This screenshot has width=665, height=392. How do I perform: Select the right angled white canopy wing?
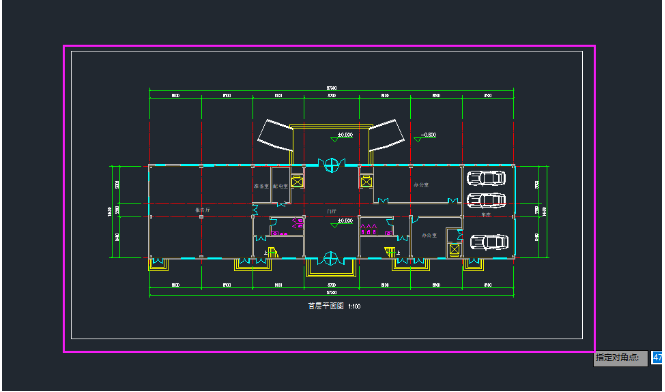click(386, 135)
